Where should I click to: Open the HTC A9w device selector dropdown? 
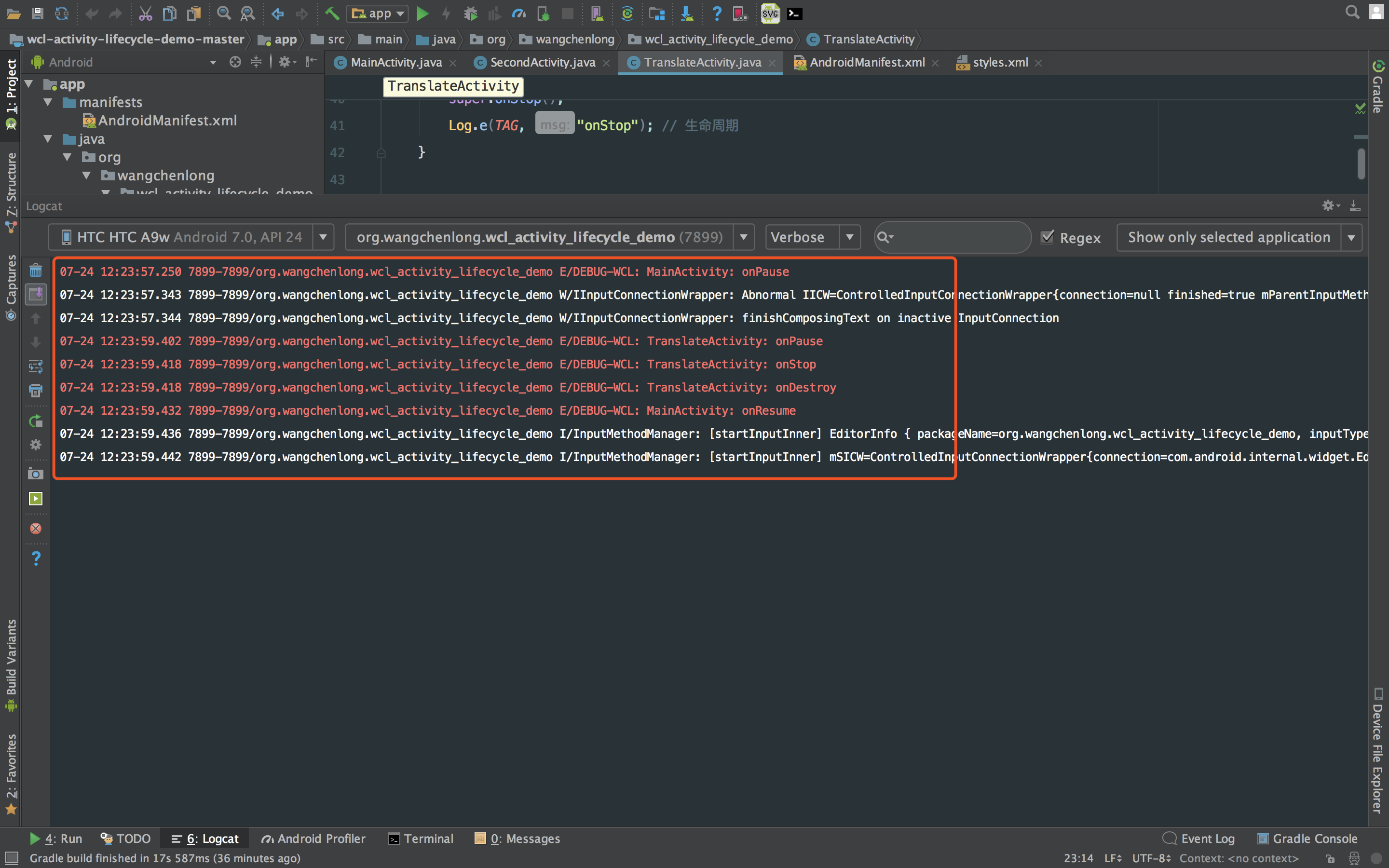191,237
